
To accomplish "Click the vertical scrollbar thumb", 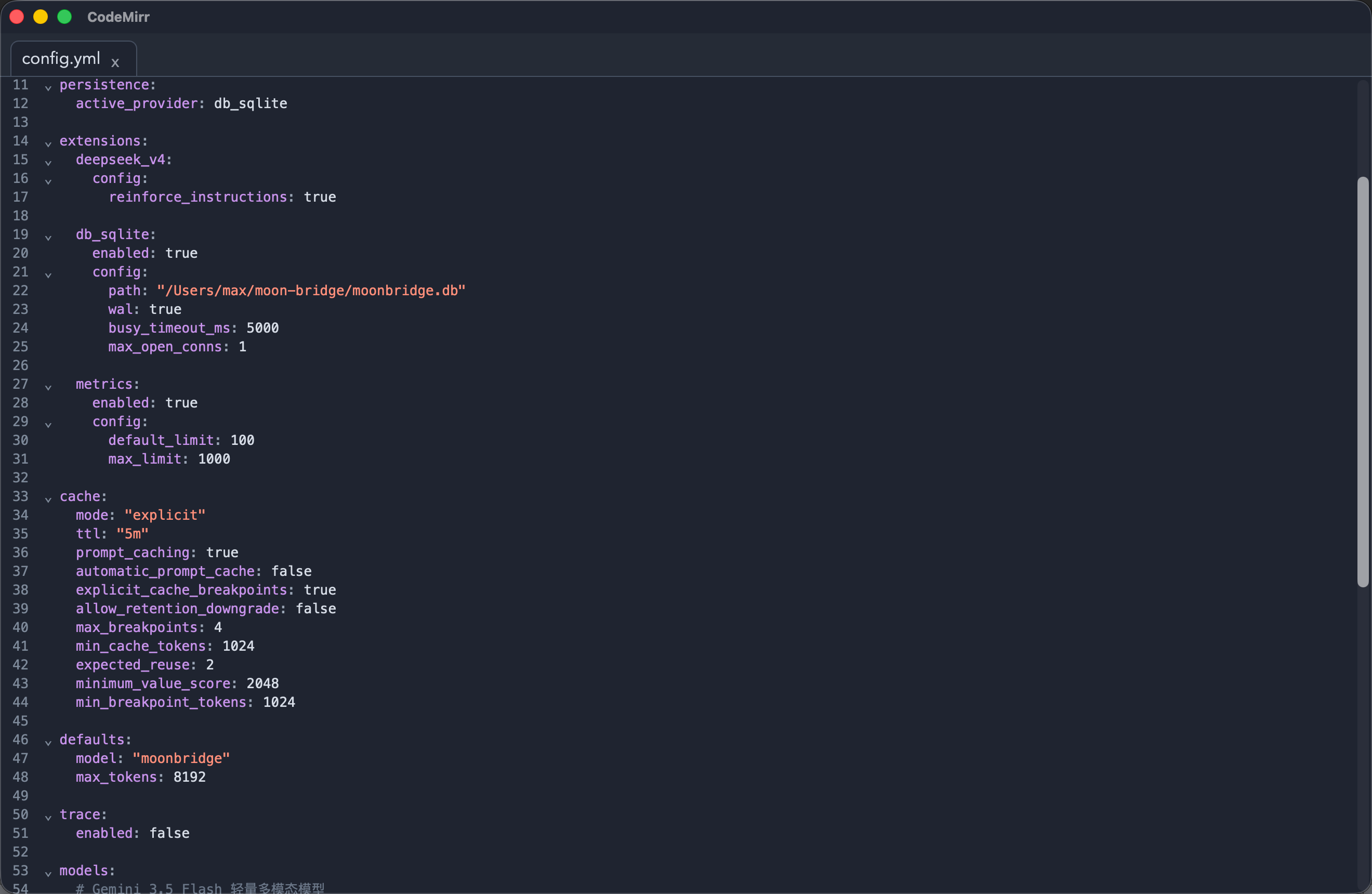I will pos(1363,382).
